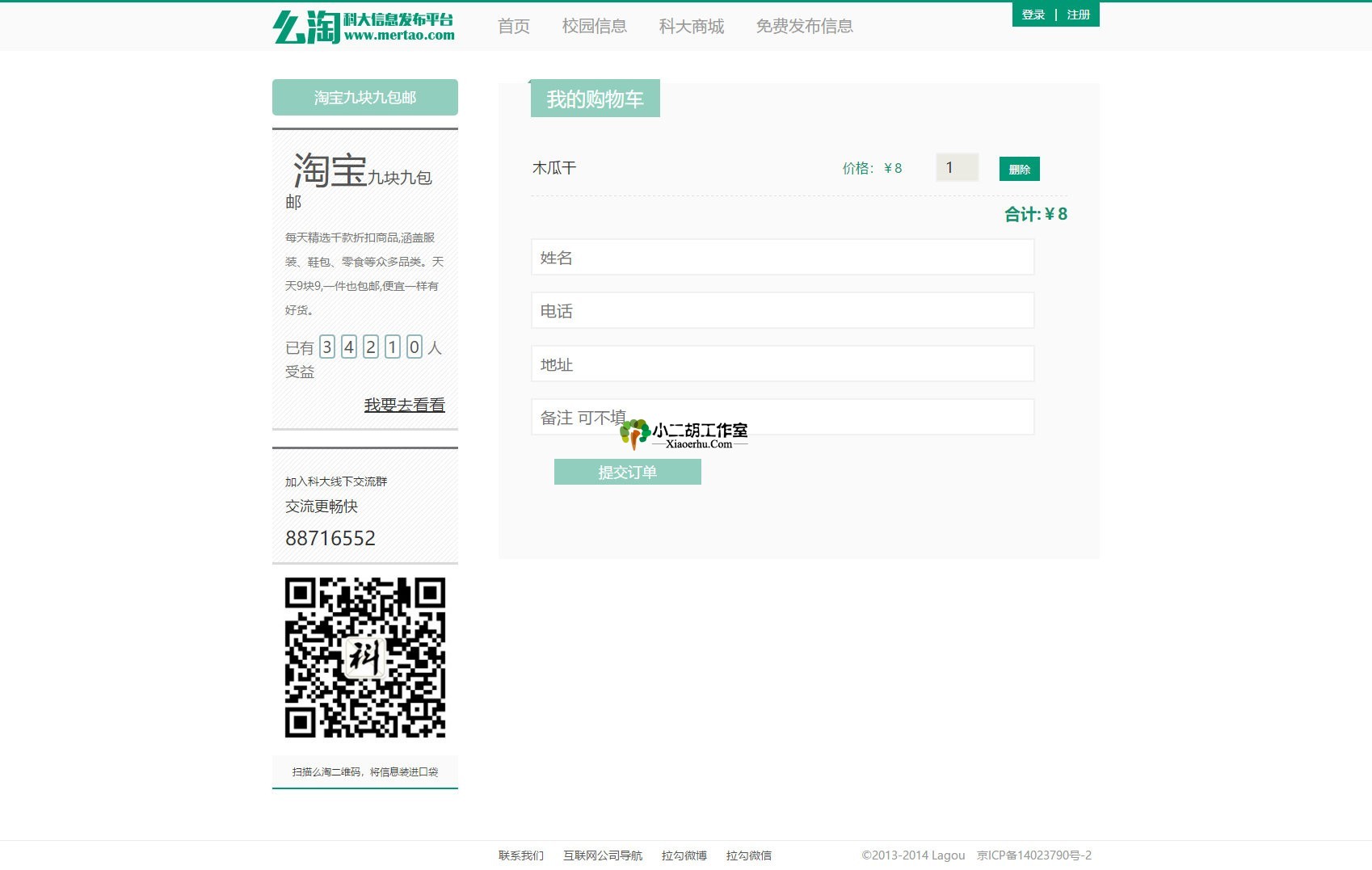Delete 木瓜干 with the 删除 button
Image resolution: width=1372 pixels, height=870 pixels.
[1020, 169]
